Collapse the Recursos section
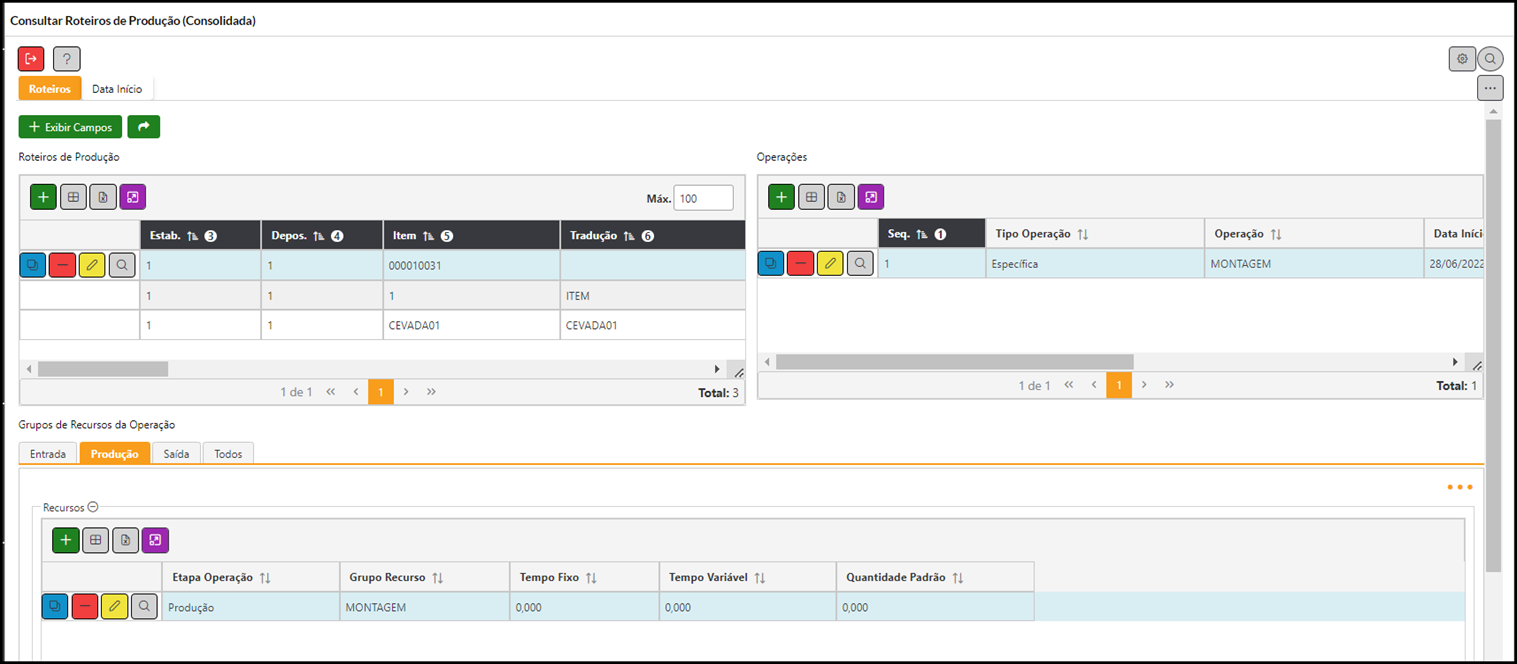Image resolution: width=1517 pixels, height=664 pixels. (93, 507)
